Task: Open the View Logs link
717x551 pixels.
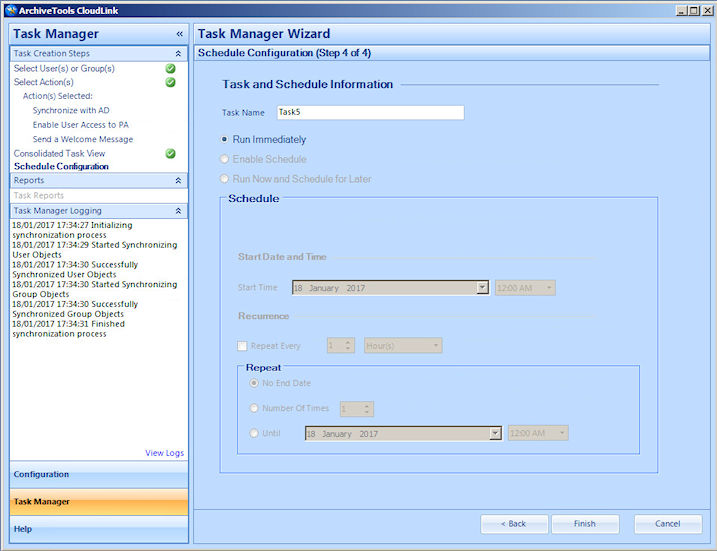Action: pos(165,453)
